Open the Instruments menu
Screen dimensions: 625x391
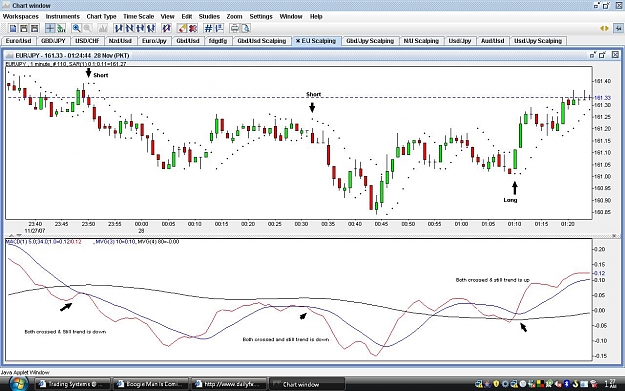click(x=63, y=16)
